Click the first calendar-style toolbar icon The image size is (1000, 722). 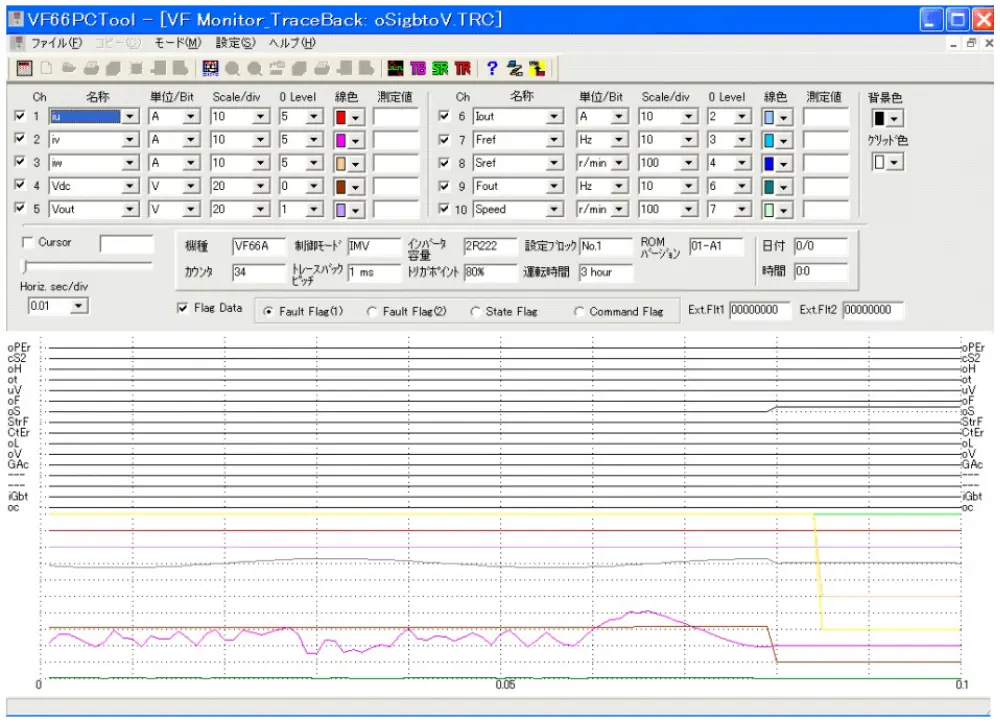tap(24, 68)
